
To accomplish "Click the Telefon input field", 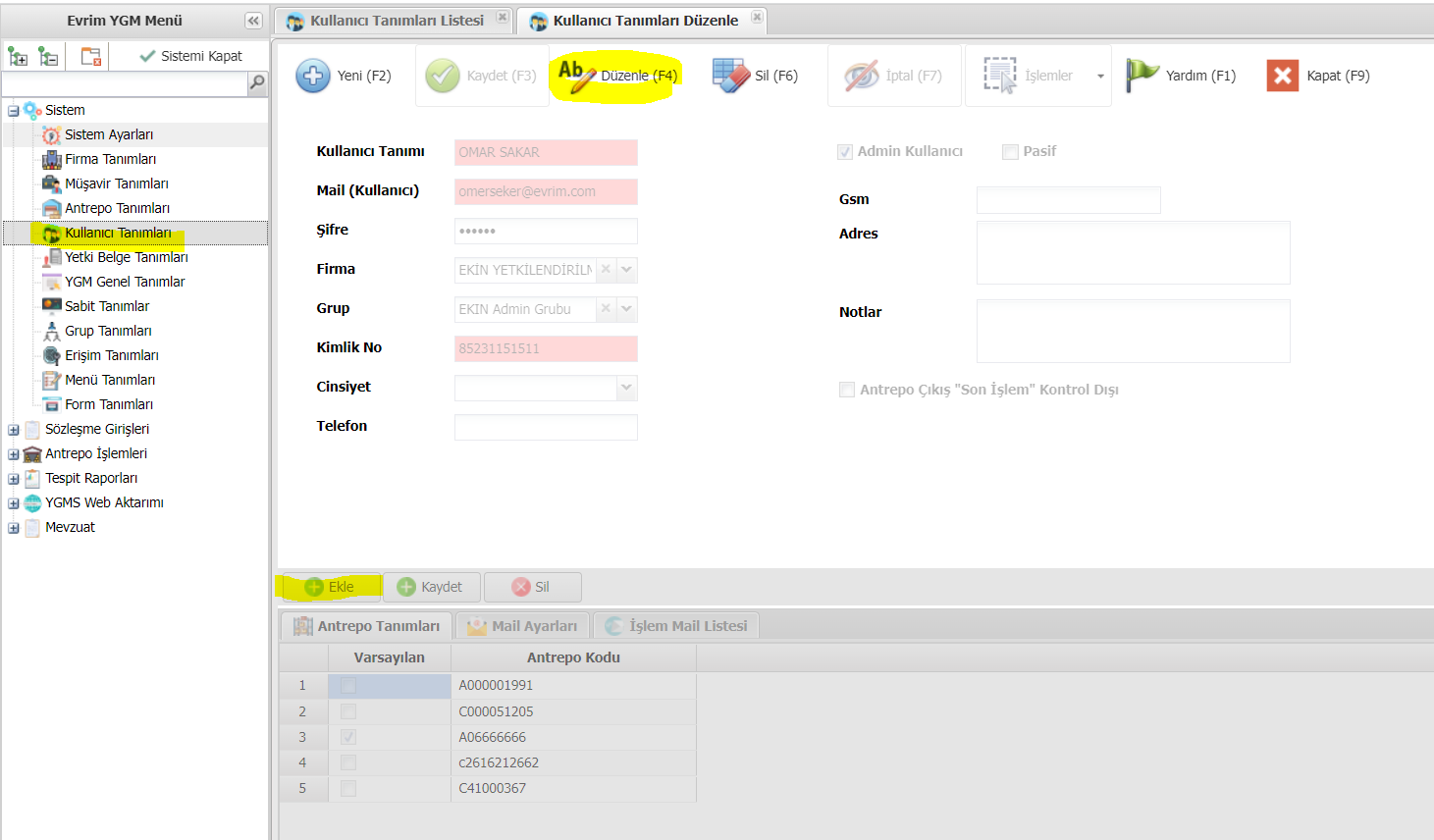I will coord(546,427).
